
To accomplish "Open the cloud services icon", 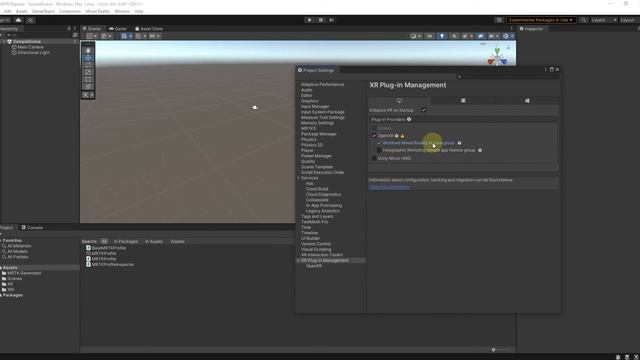I will [x=18, y=20].
